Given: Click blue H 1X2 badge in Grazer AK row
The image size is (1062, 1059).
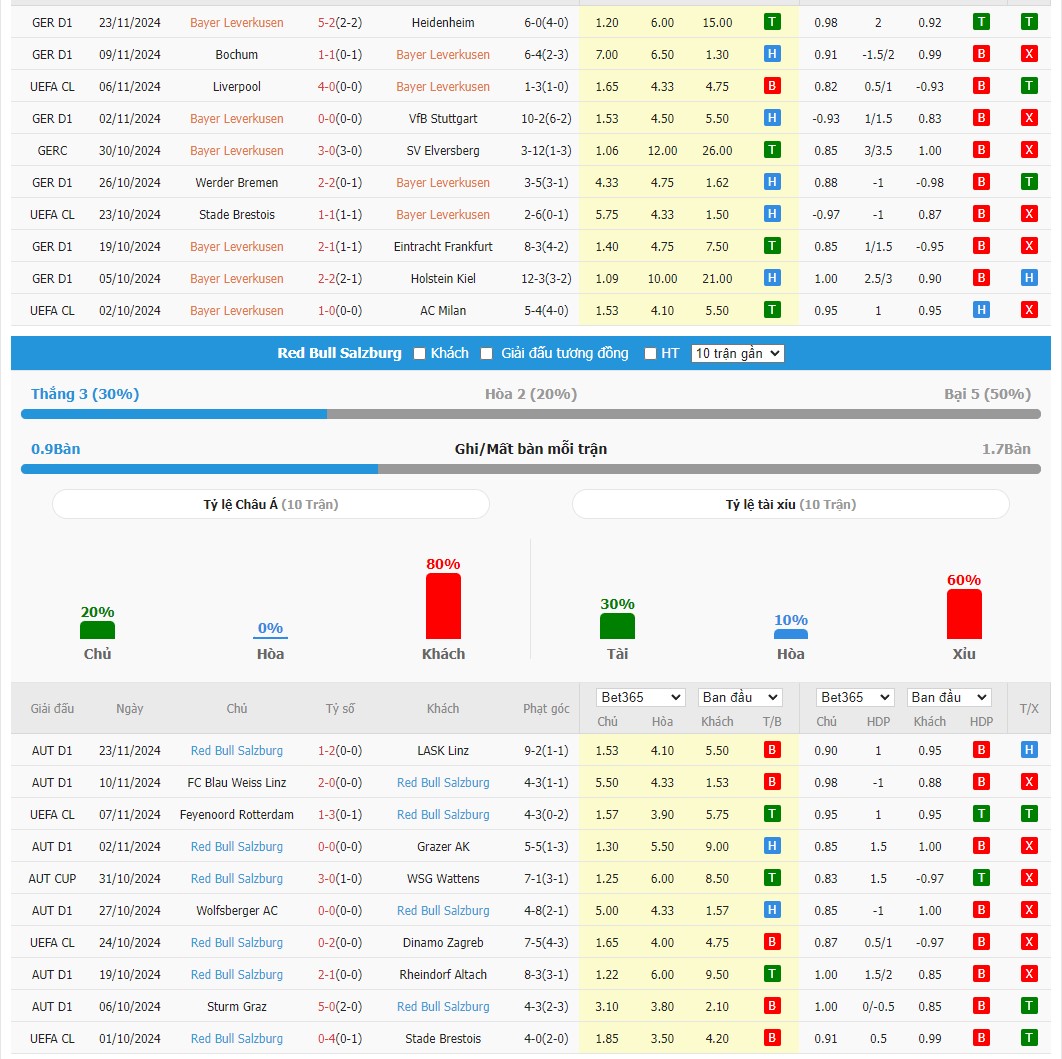Looking at the screenshot, I should [x=771, y=845].
